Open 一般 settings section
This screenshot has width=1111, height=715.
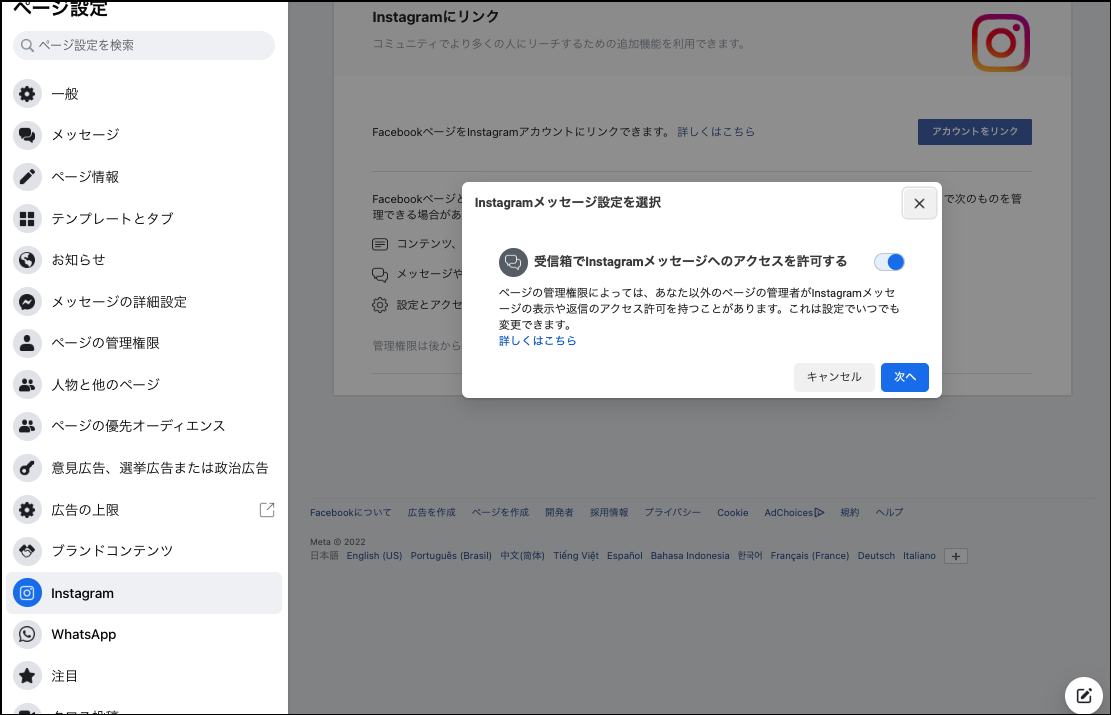pos(144,94)
